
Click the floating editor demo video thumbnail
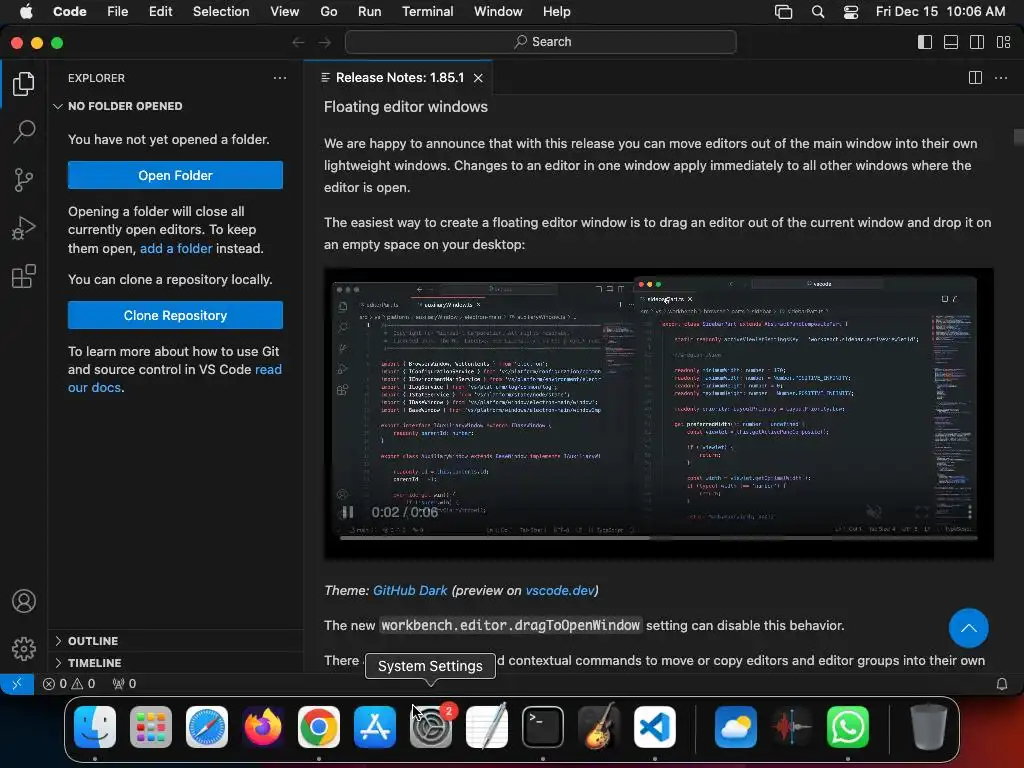[658, 413]
